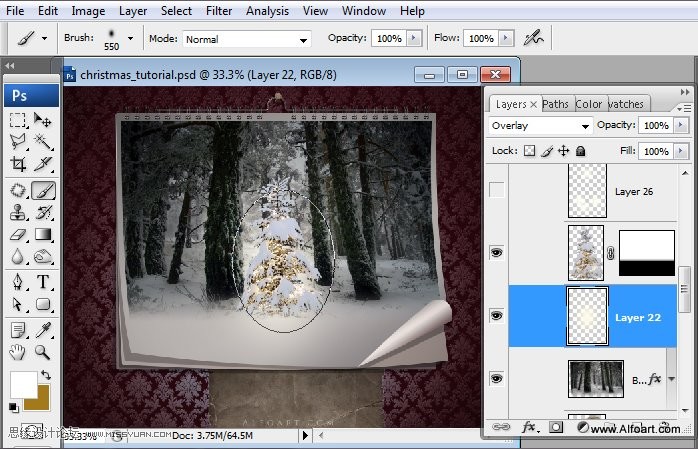698x449 pixels.
Task: Open the File menu
Action: [15, 11]
